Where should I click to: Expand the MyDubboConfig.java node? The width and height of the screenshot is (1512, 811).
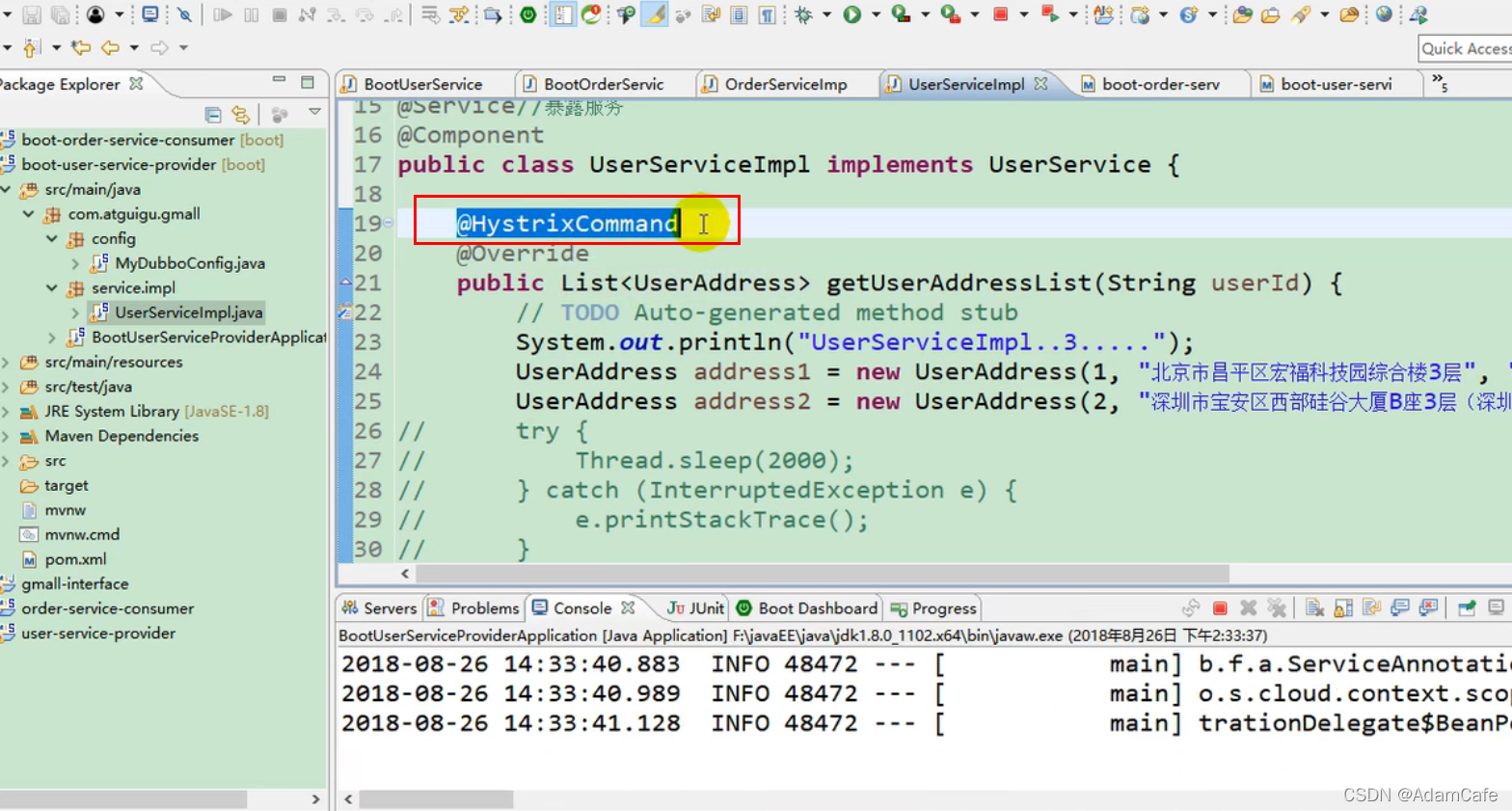[75, 263]
